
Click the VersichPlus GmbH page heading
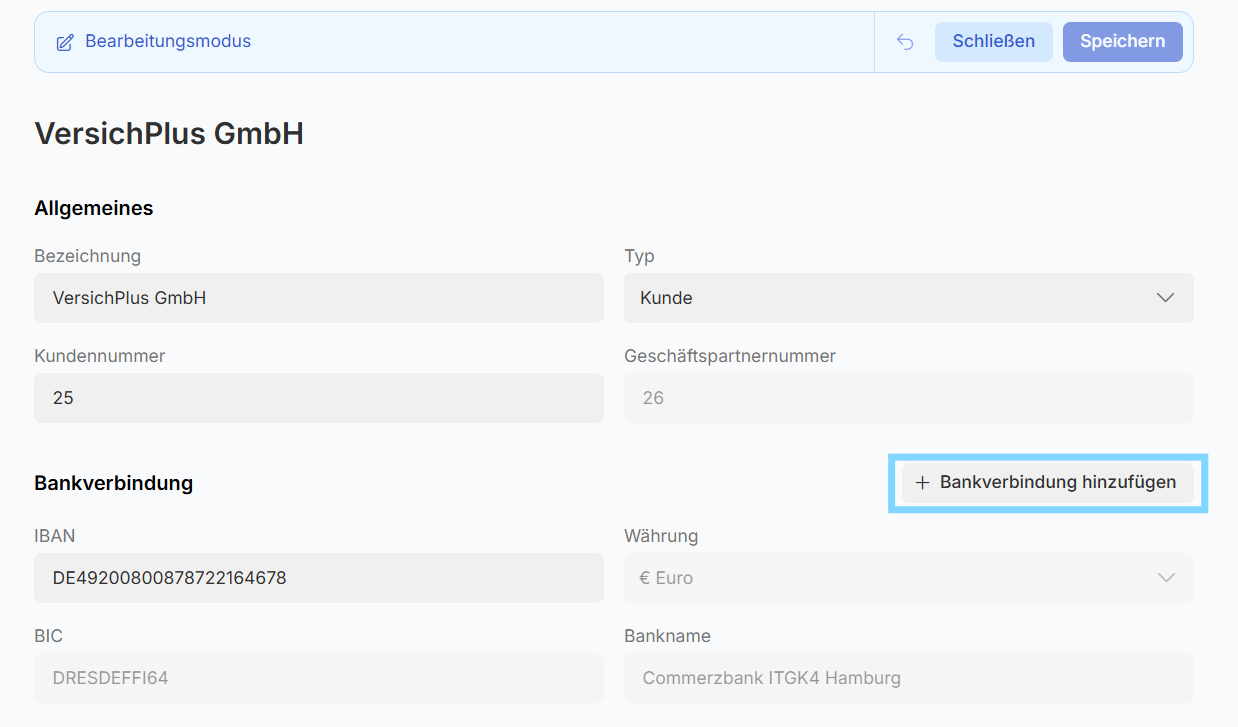click(x=169, y=133)
